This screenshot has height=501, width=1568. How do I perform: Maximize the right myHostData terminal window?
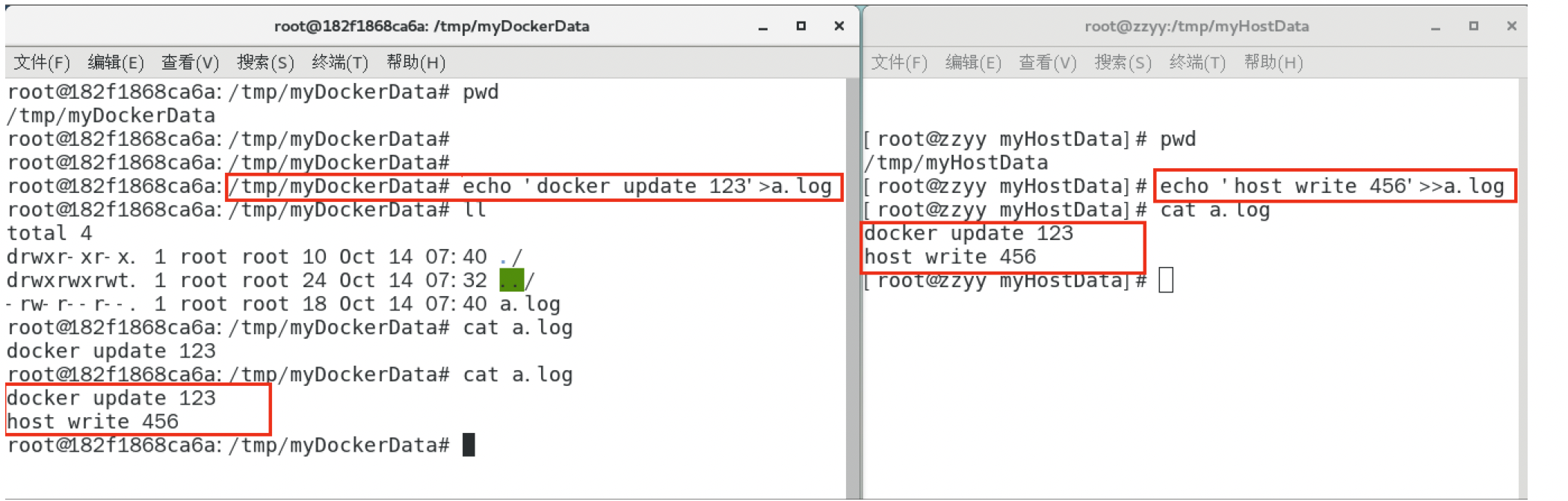point(1474,26)
